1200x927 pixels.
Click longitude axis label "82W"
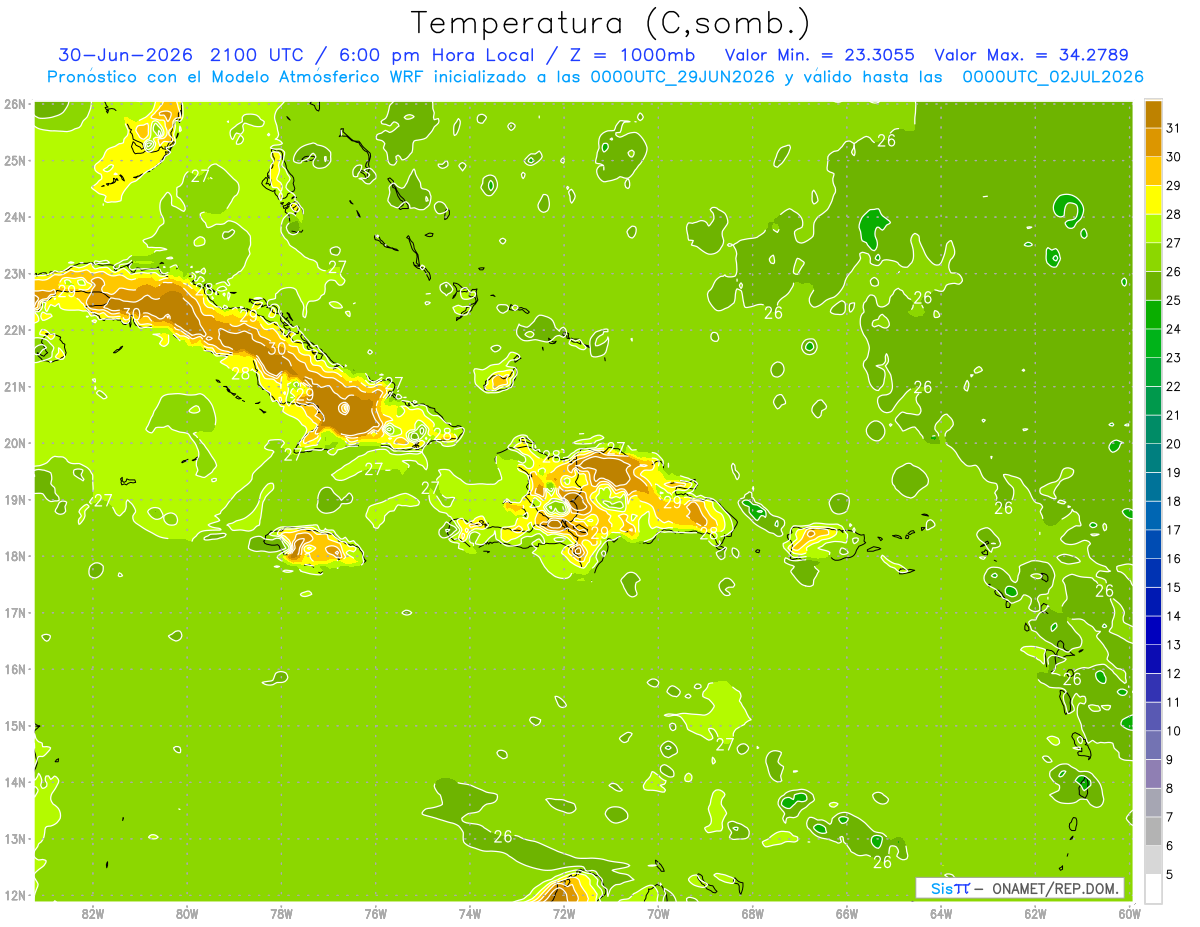coord(92,913)
